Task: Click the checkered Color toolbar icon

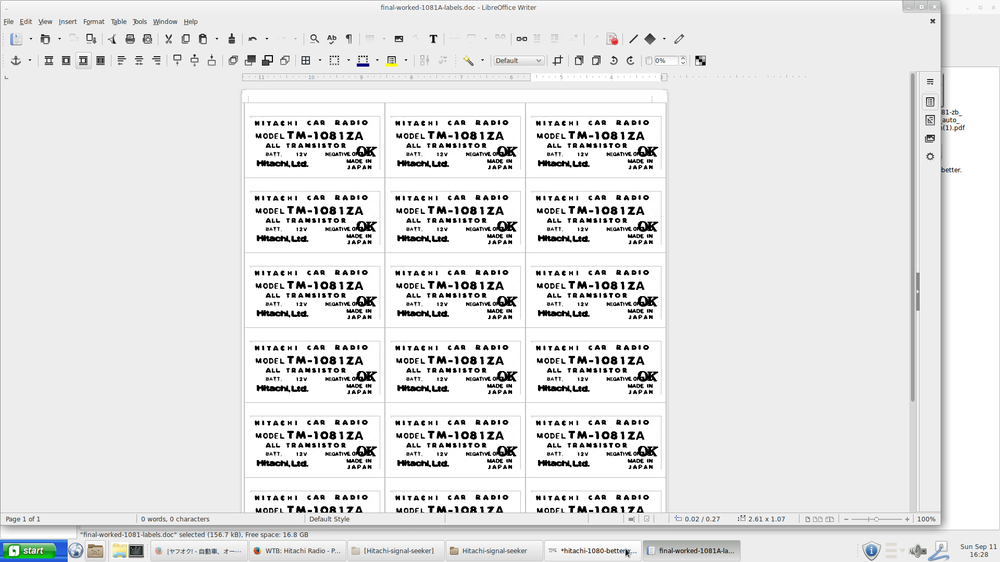Action: (x=700, y=61)
